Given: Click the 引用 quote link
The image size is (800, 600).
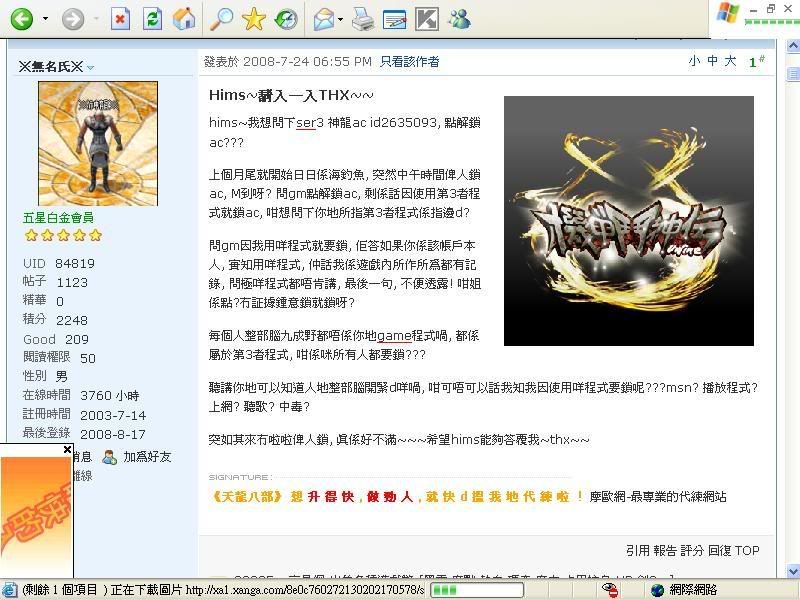Looking at the screenshot, I should [637, 551].
